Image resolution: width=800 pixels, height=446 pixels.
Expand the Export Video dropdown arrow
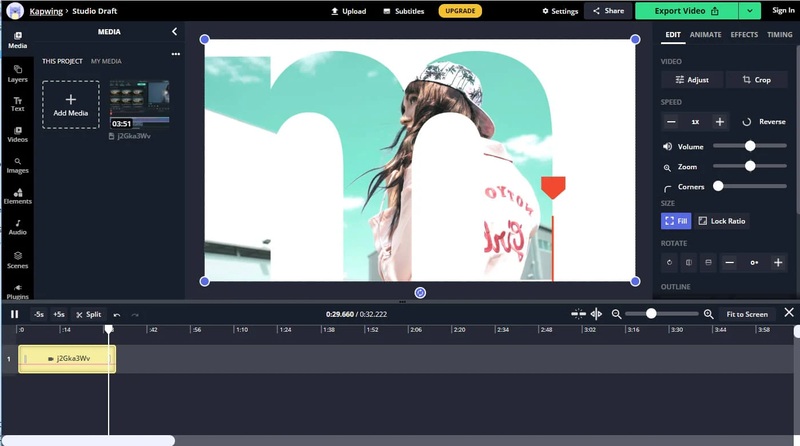[x=749, y=11]
